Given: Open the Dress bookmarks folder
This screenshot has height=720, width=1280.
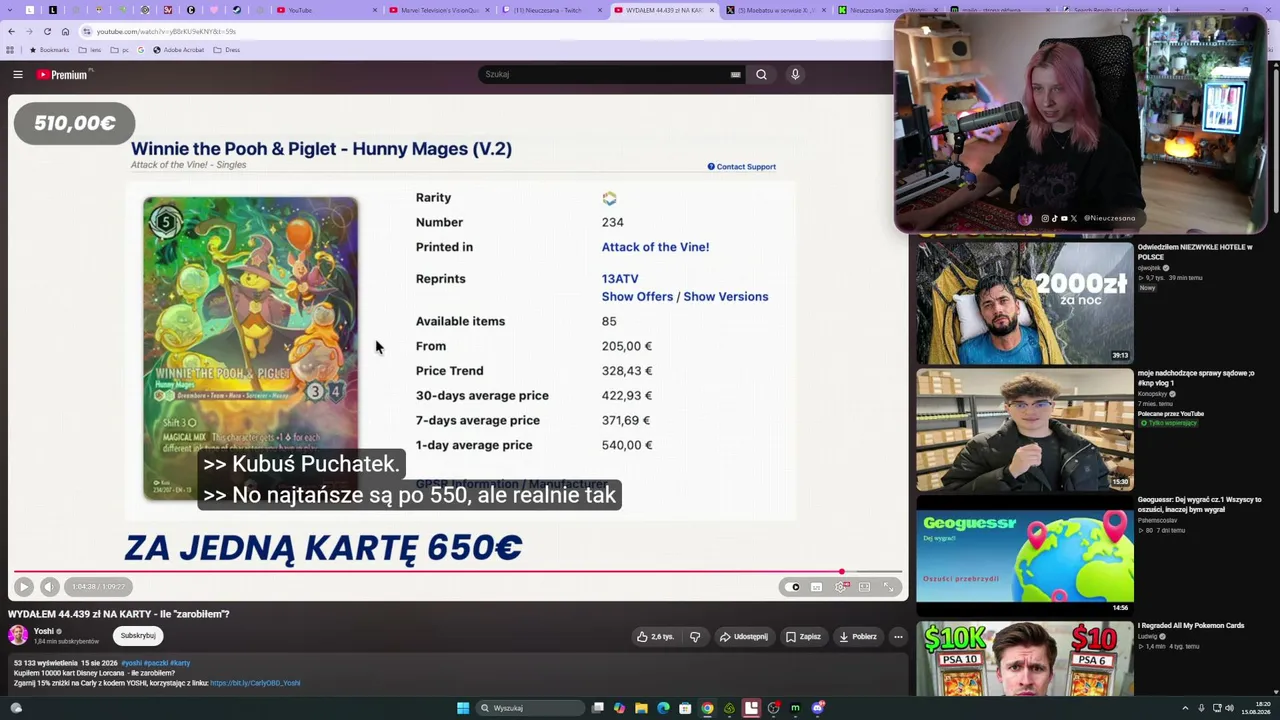Looking at the screenshot, I should (227, 50).
